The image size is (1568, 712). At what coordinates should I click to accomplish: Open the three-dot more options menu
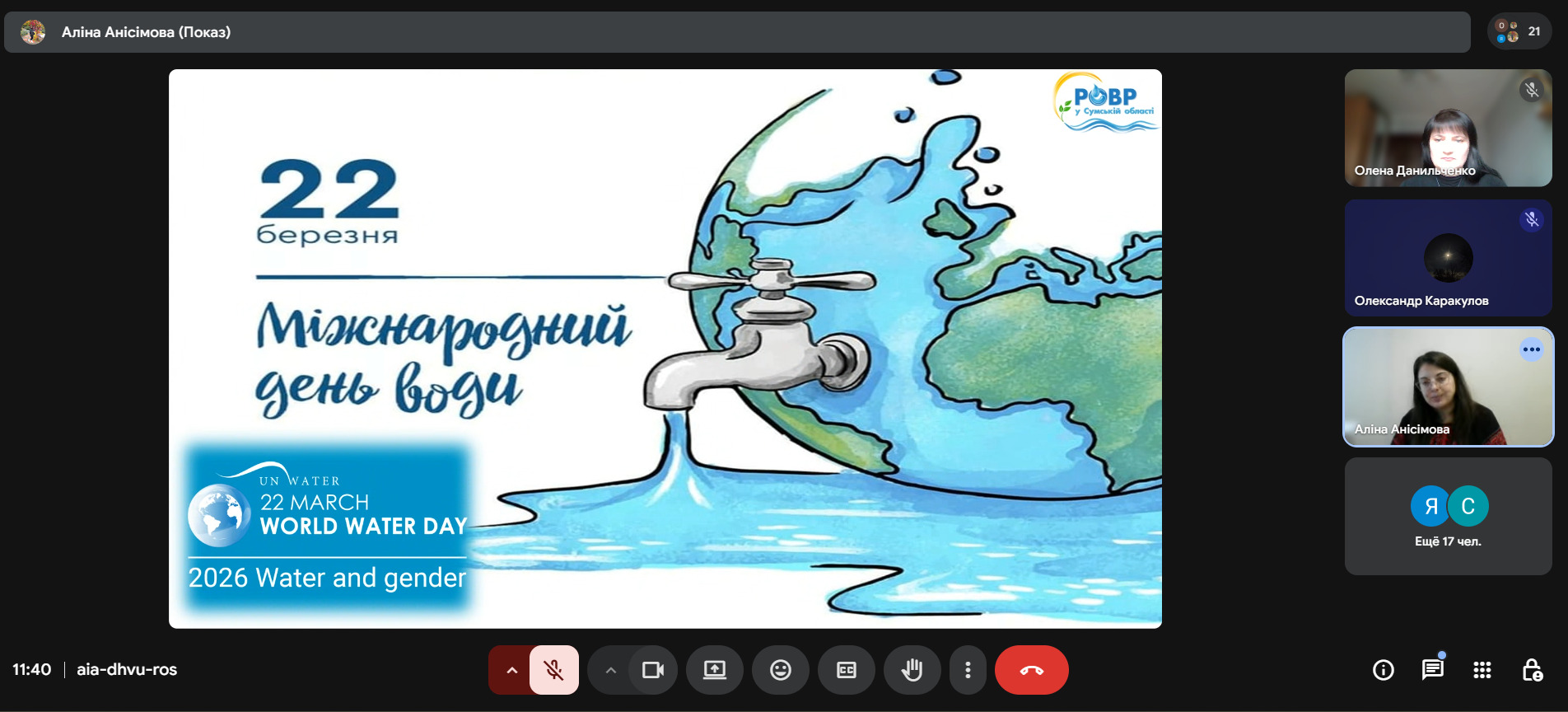[x=968, y=670]
